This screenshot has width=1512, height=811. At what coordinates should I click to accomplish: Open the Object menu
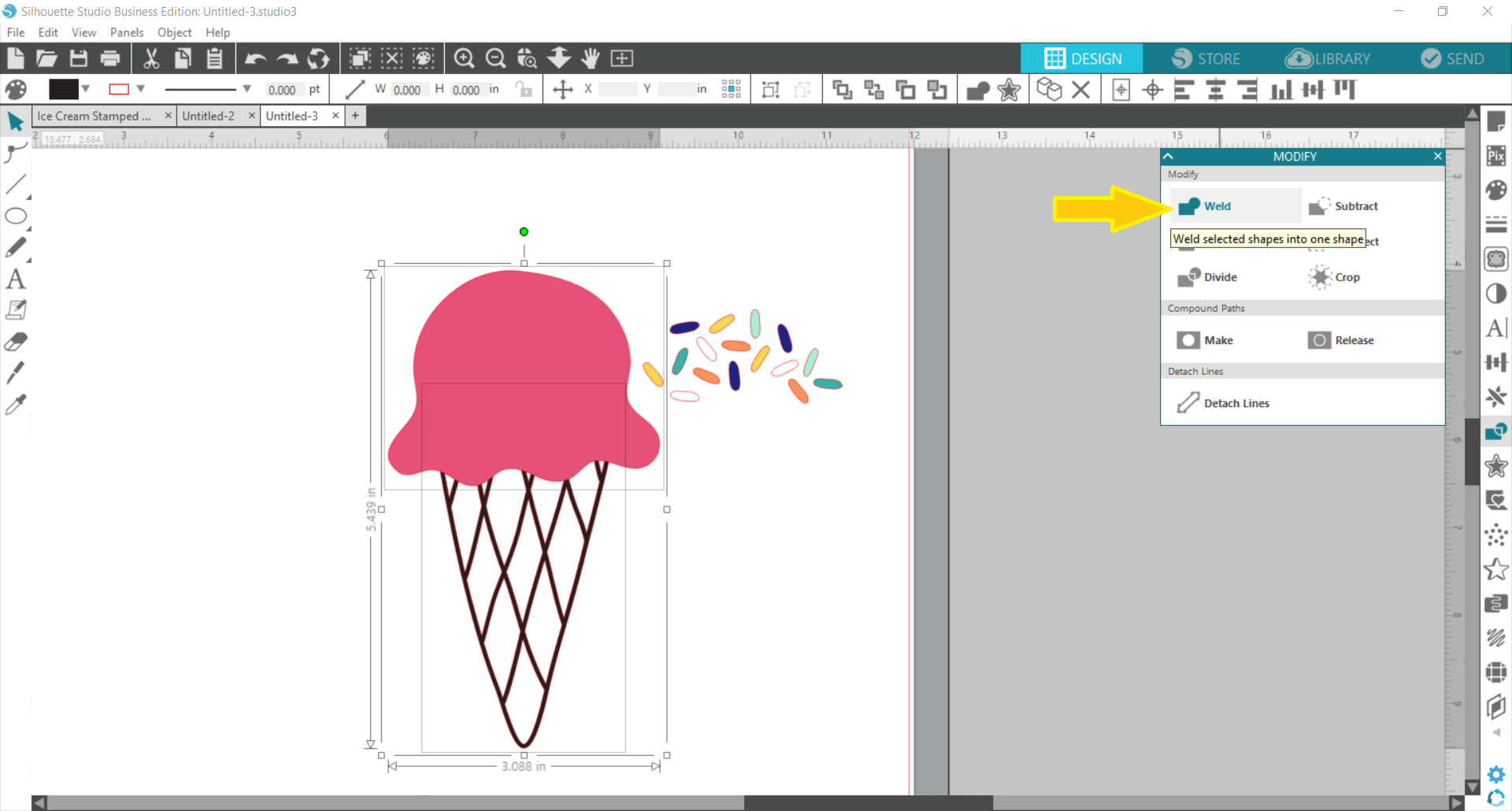point(174,32)
